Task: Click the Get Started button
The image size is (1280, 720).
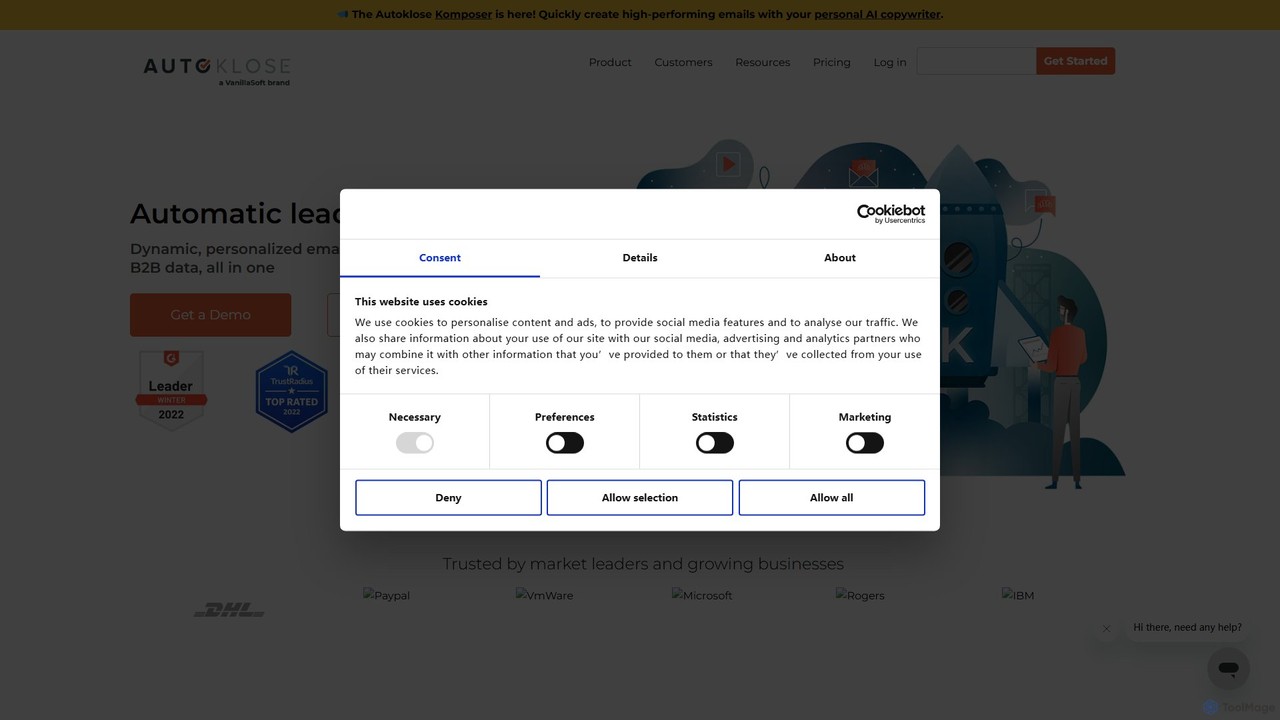Action: click(x=1076, y=61)
